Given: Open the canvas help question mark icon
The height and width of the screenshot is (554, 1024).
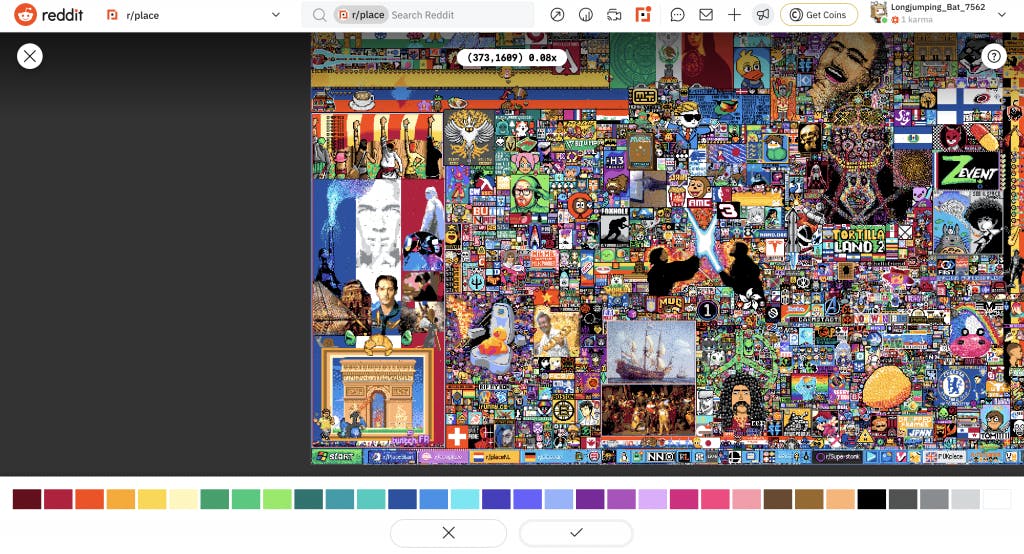Looking at the screenshot, I should (x=993, y=56).
